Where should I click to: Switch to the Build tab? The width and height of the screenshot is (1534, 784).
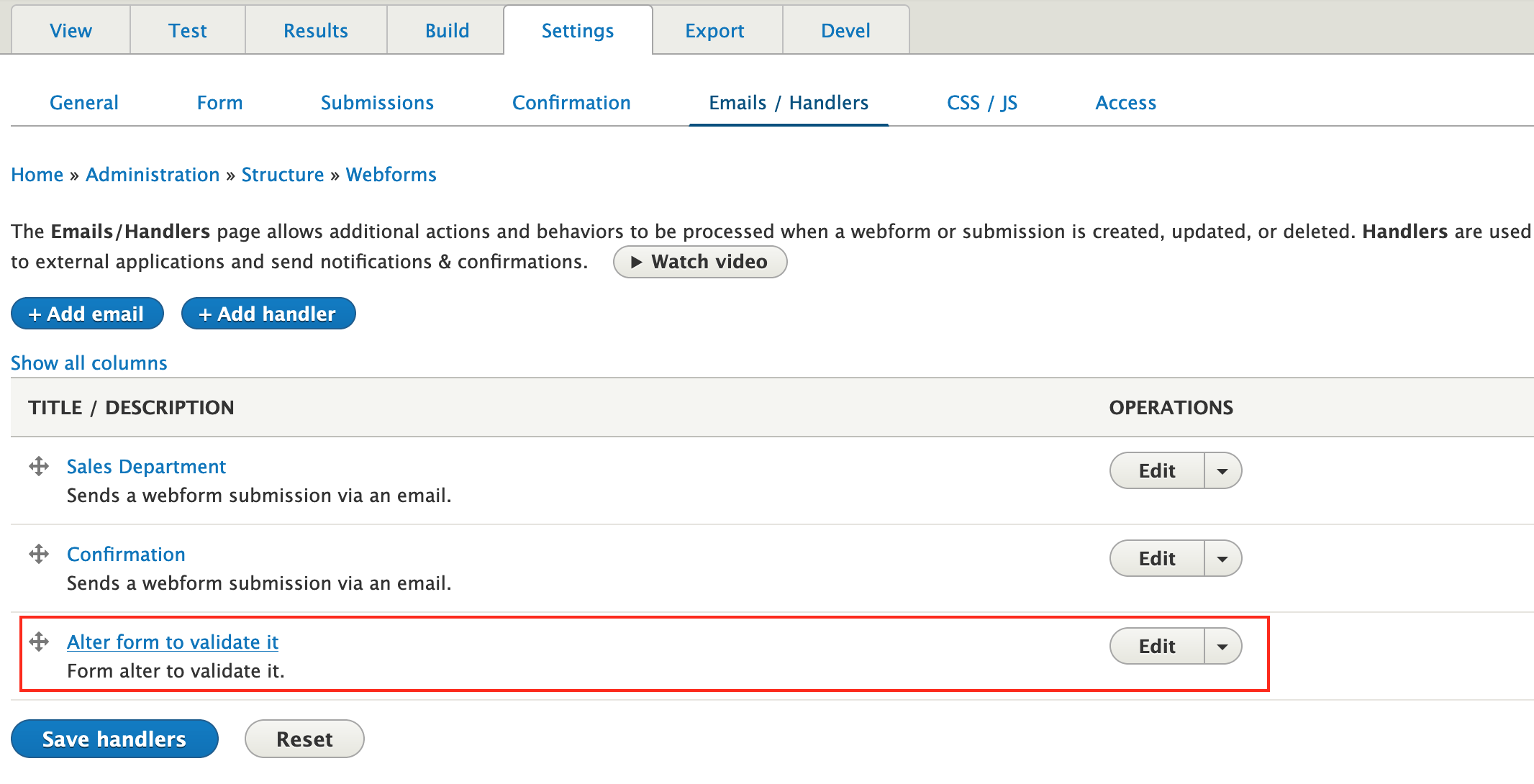tap(446, 31)
